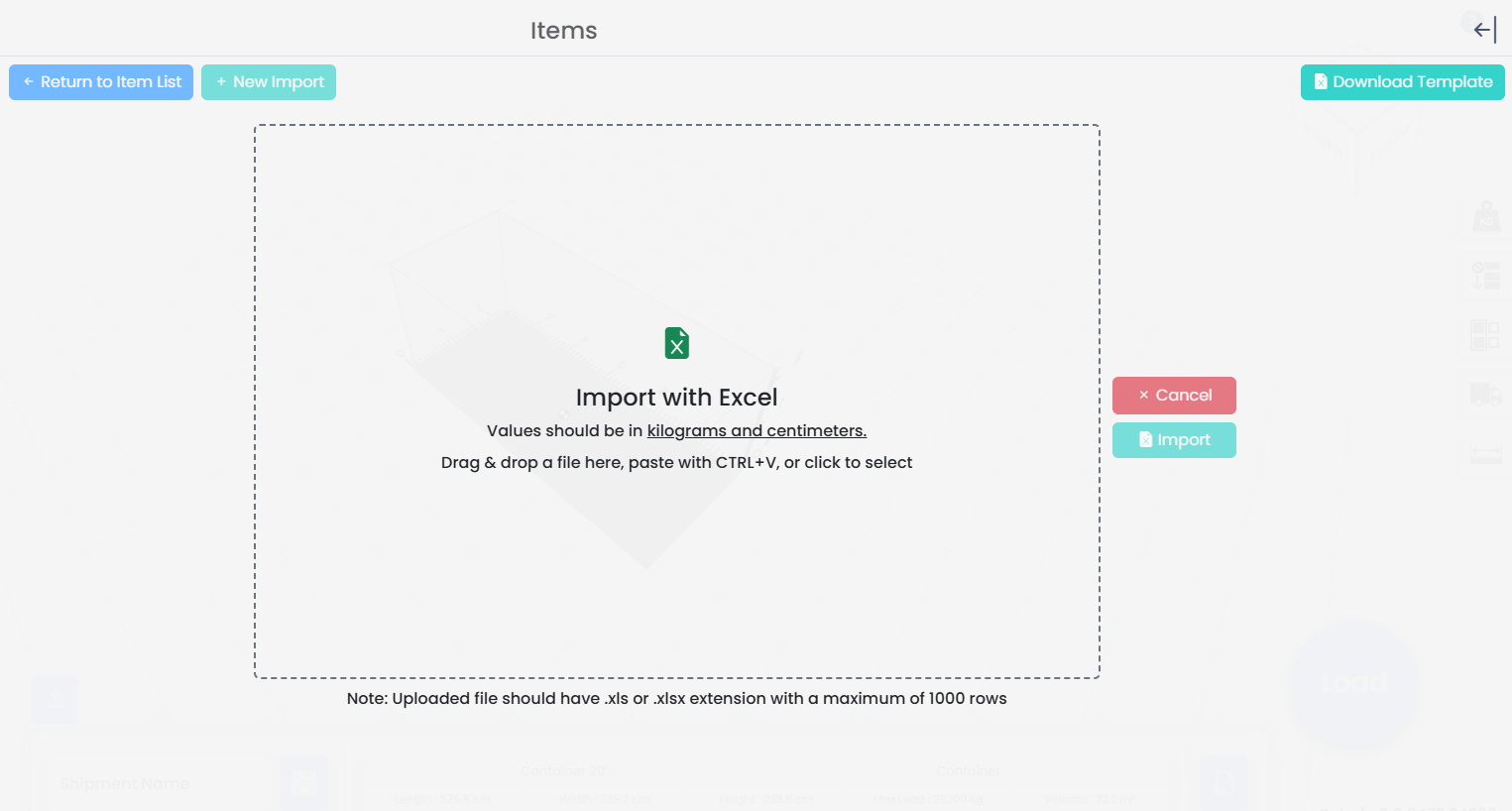The width and height of the screenshot is (1512, 811).
Task: Click the faded truck icon in the sidebar
Action: point(1485,395)
